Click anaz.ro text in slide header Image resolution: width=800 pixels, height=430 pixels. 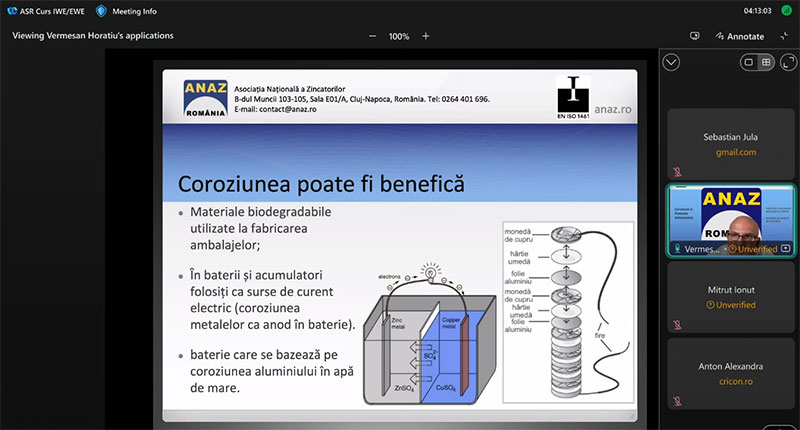pos(613,109)
